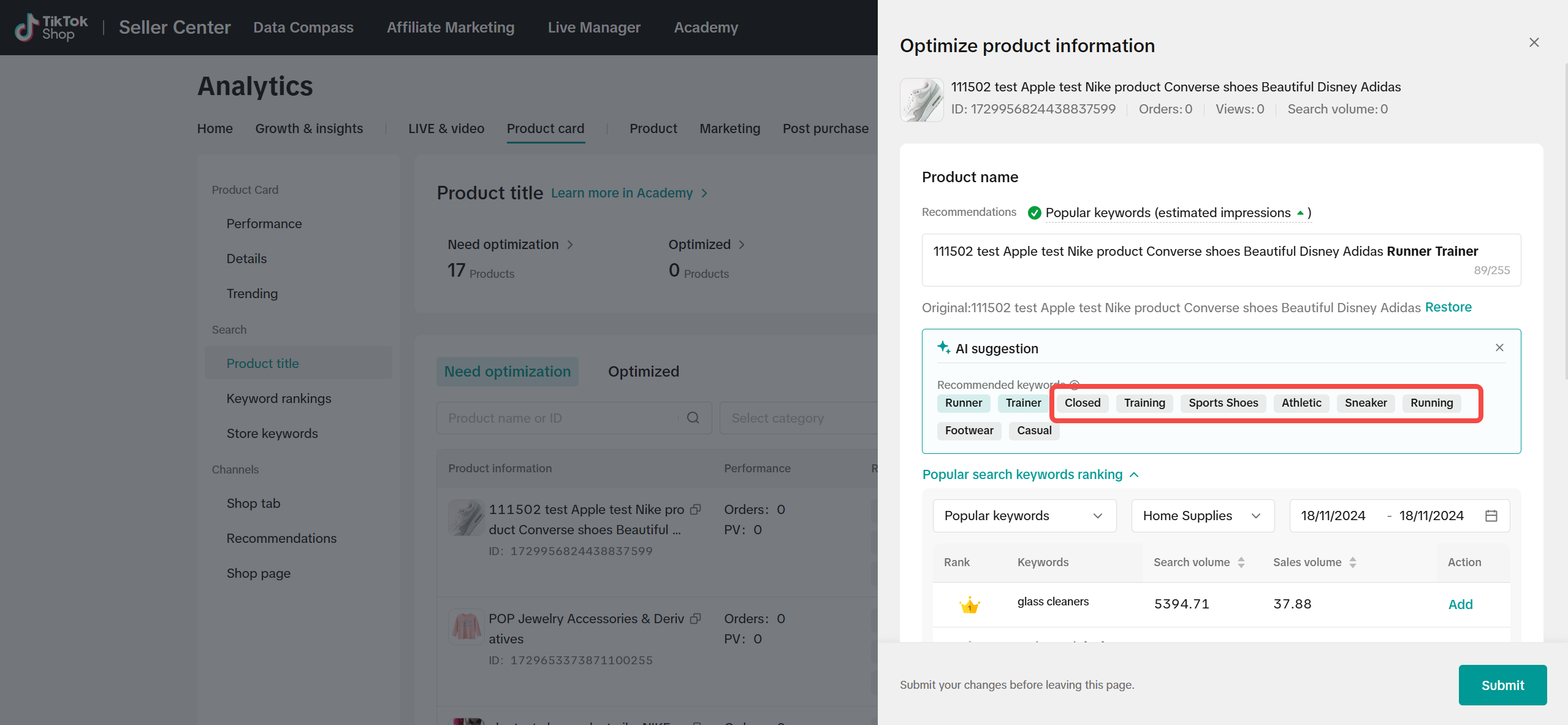Click the product name text field
The height and width of the screenshot is (725, 1568).
[x=1220, y=259]
